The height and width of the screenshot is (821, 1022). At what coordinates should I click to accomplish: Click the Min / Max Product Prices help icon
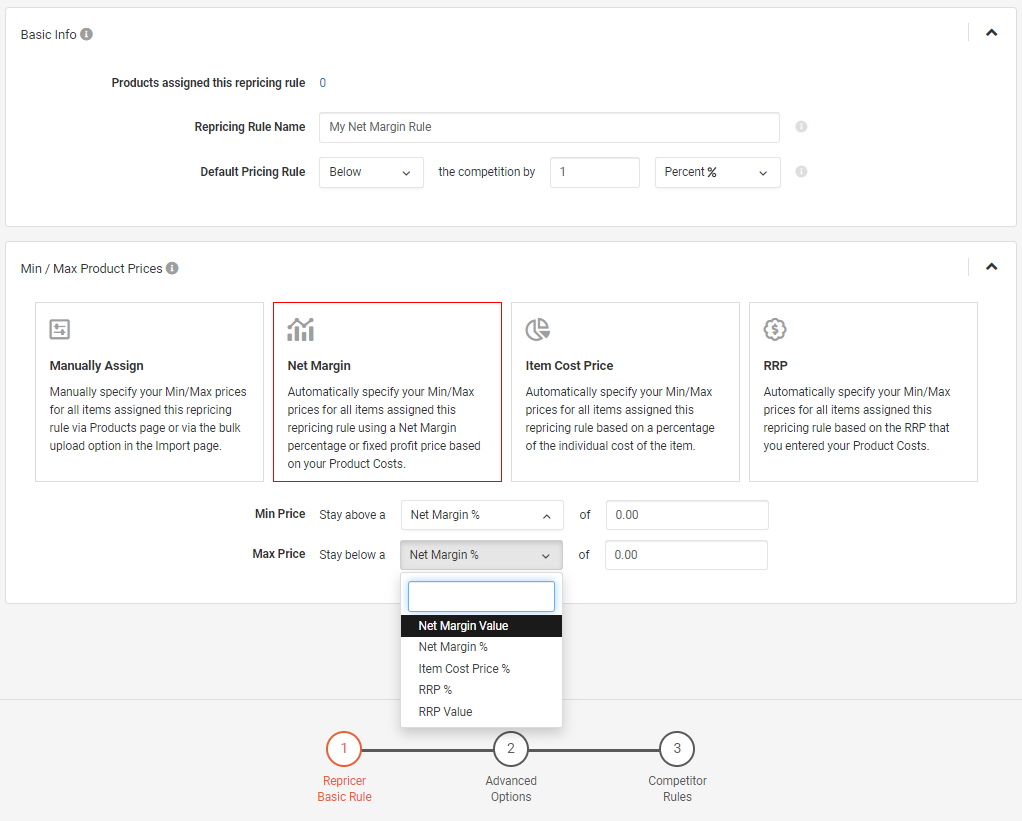click(172, 268)
